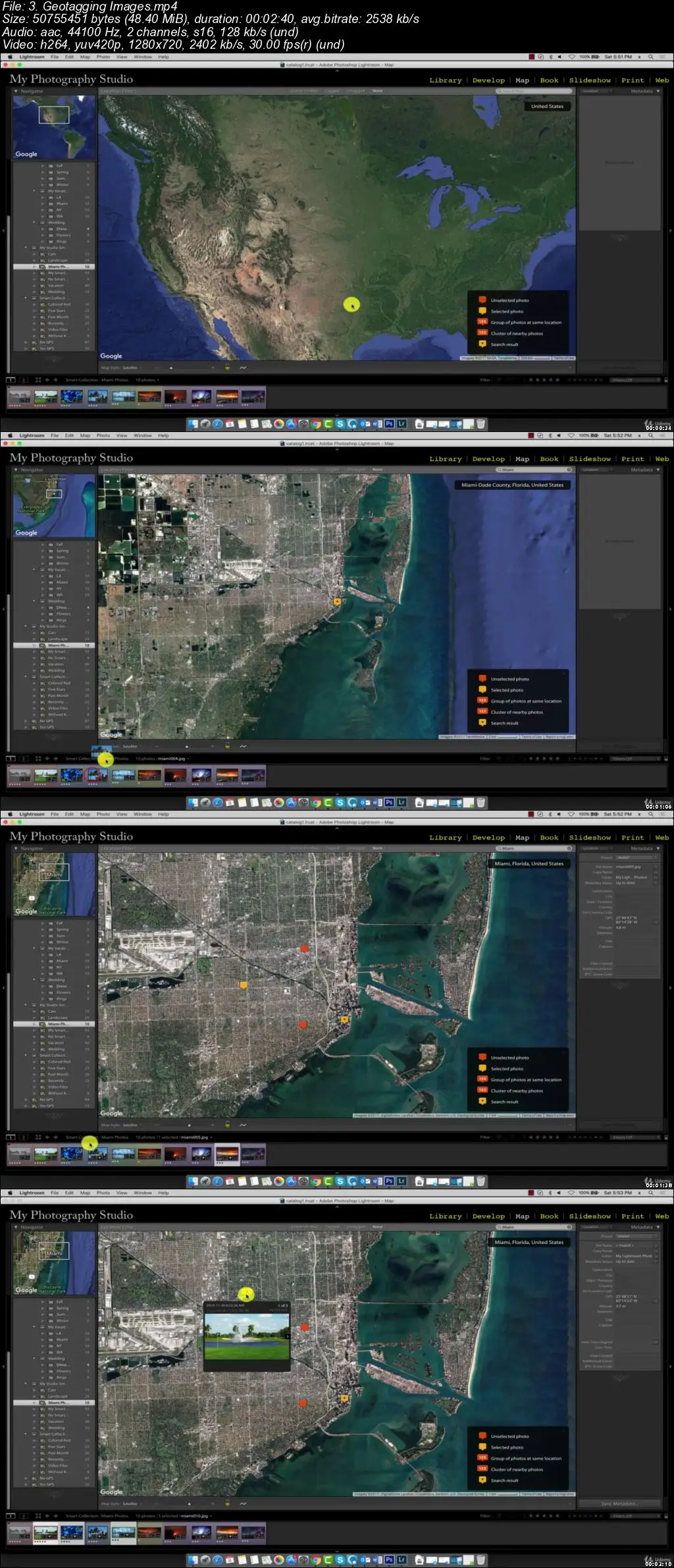This screenshot has height=1568, width=674.
Task: Collapse the Navigator panel in the first frame
Action: 17,91
